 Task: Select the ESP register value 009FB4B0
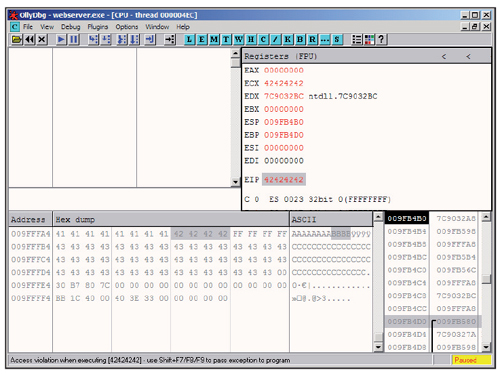[284, 122]
